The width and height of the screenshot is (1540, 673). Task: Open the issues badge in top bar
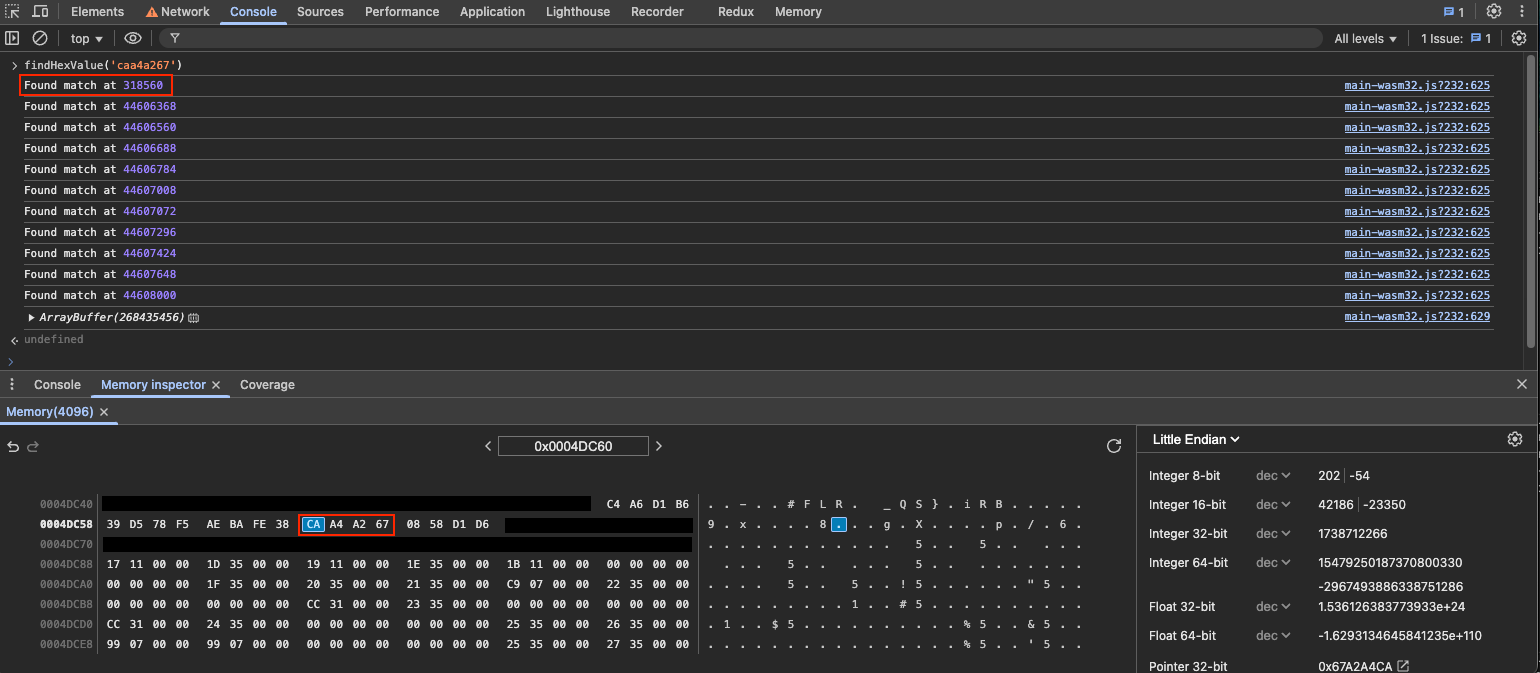tap(1454, 12)
